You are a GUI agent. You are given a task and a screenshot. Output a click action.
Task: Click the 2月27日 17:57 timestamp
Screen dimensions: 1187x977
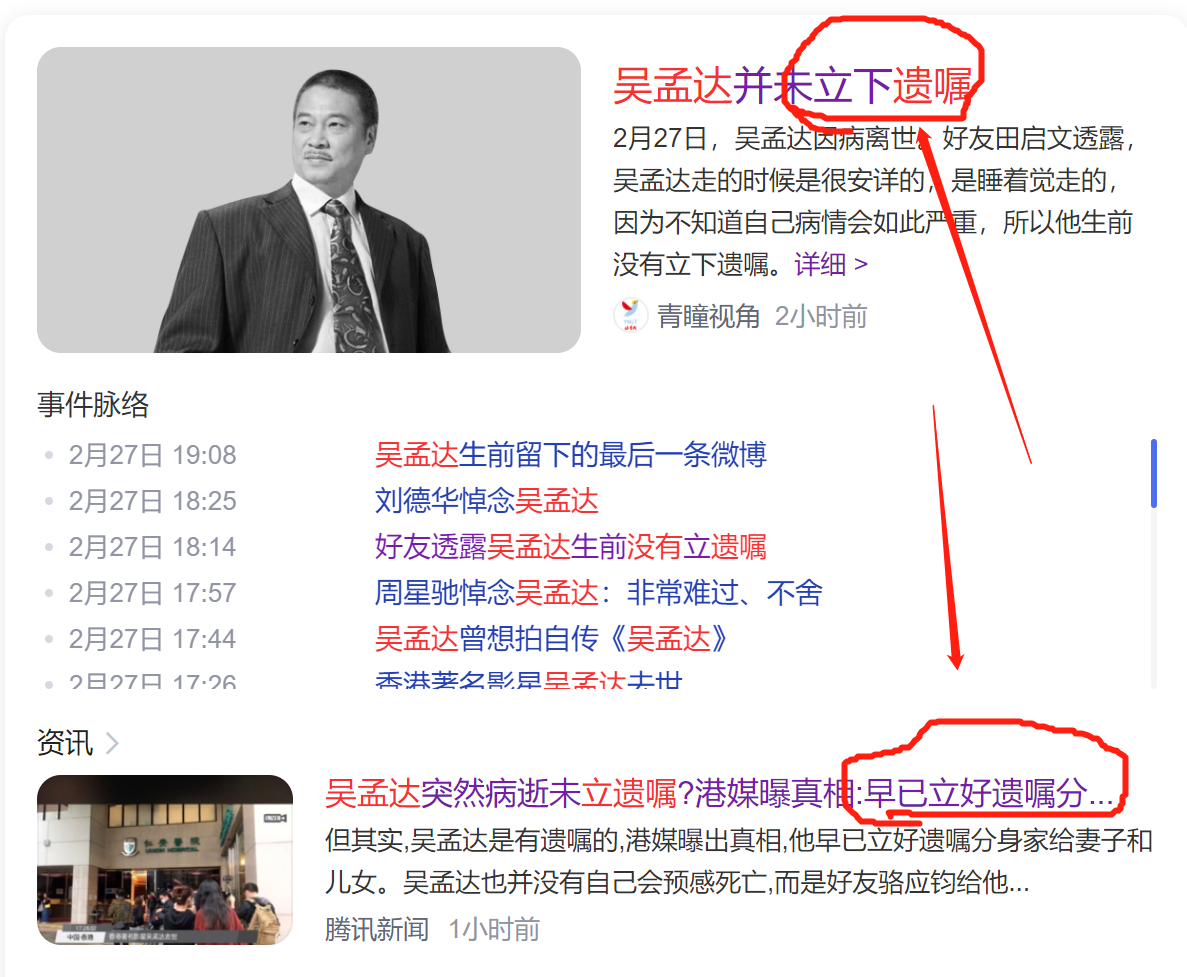click(152, 593)
